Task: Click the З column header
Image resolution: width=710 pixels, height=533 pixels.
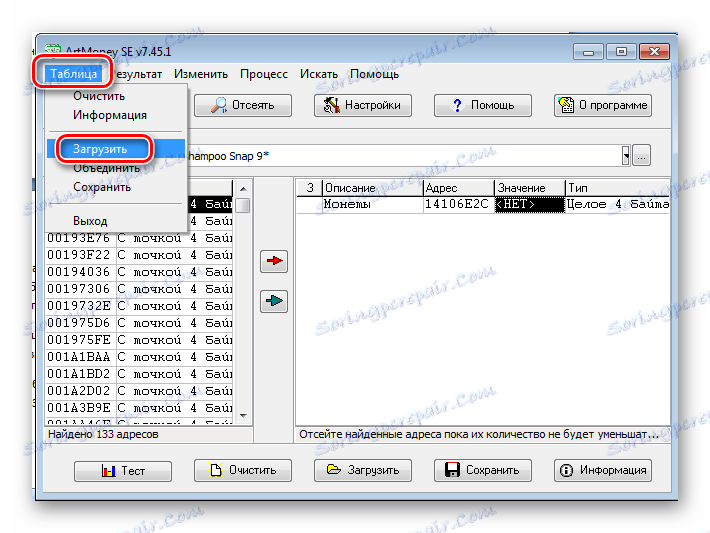Action: [x=310, y=188]
